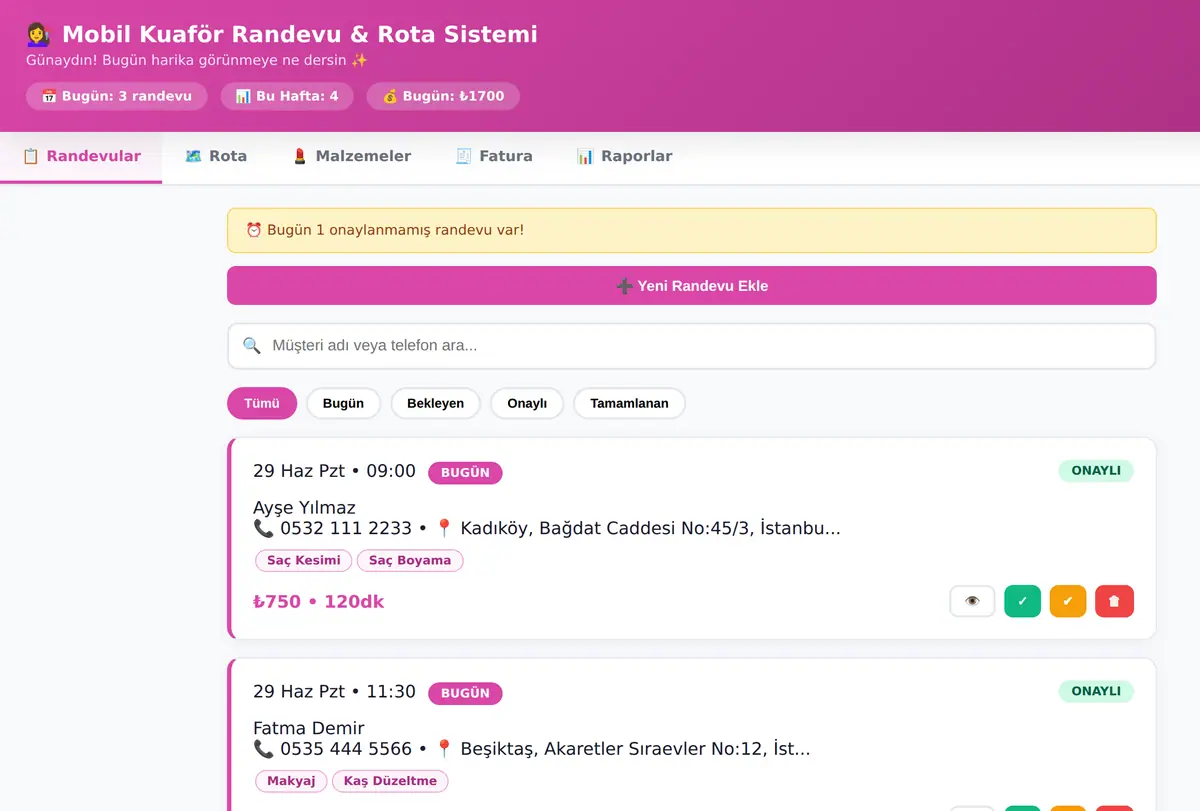This screenshot has height=811, width=1200.
Task: Click BUGÜN badge on 11:30 appointment
Action: [465, 693]
